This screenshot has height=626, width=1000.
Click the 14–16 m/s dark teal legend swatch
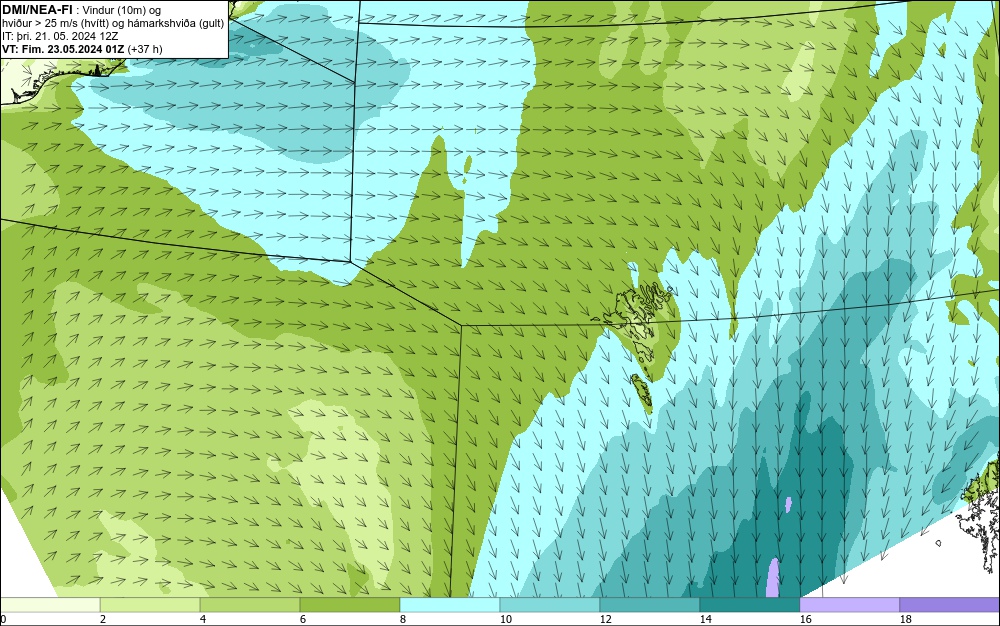click(x=749, y=604)
